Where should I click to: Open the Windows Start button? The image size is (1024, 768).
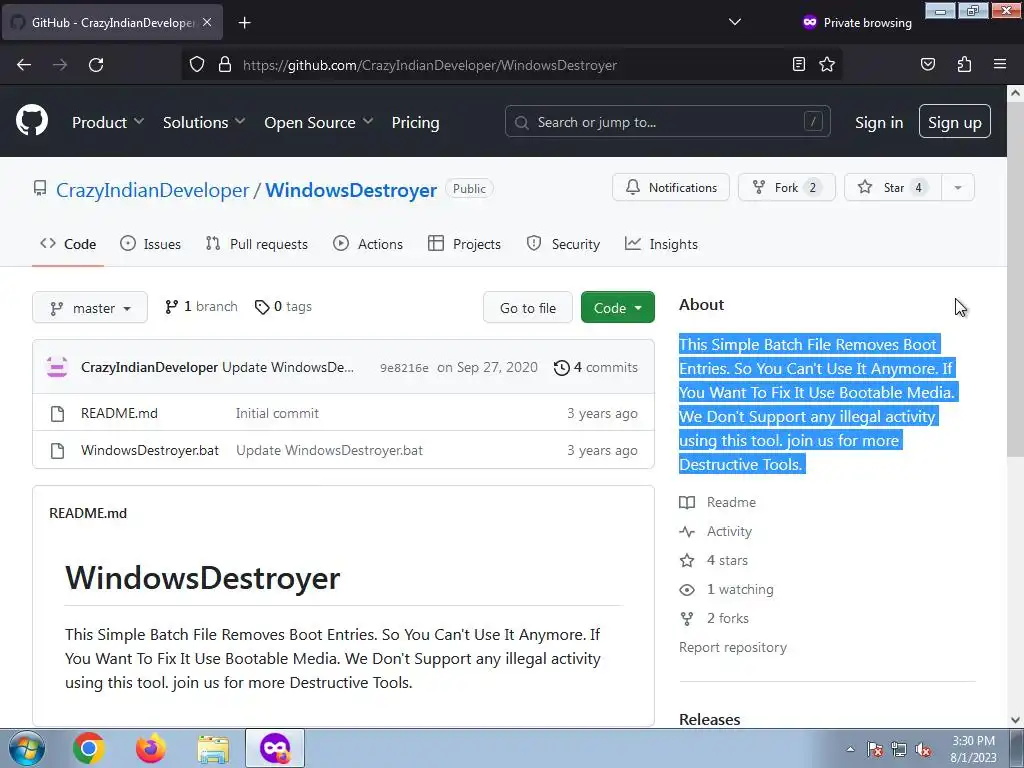pos(27,748)
